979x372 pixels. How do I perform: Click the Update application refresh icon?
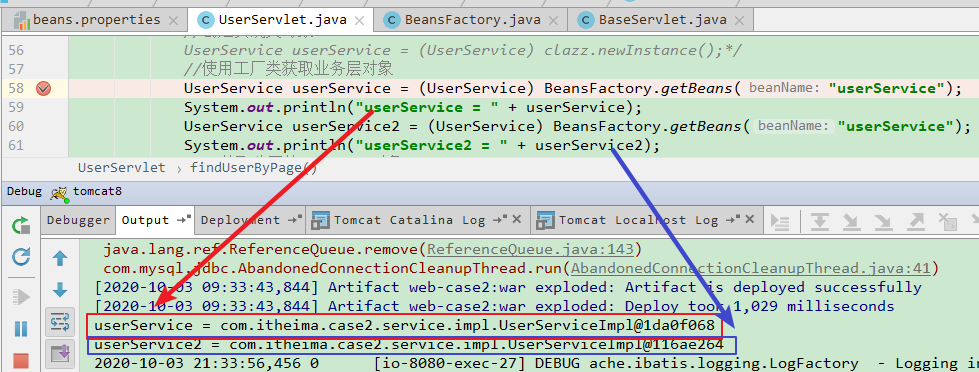[x=21, y=257]
